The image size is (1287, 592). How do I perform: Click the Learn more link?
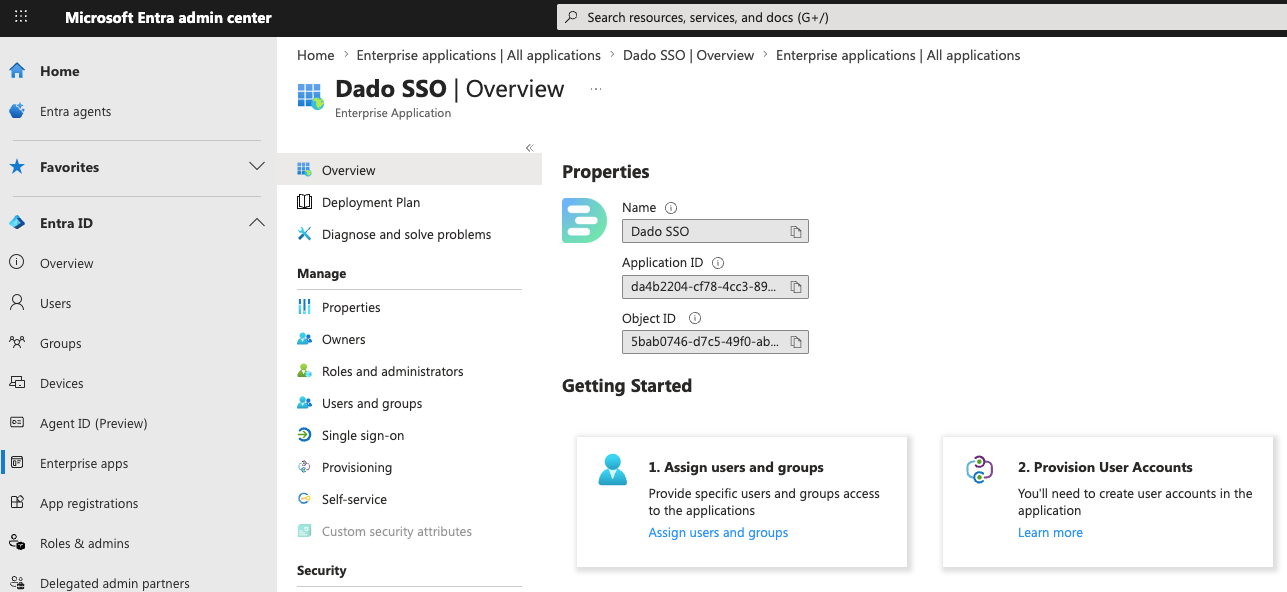tap(1050, 533)
